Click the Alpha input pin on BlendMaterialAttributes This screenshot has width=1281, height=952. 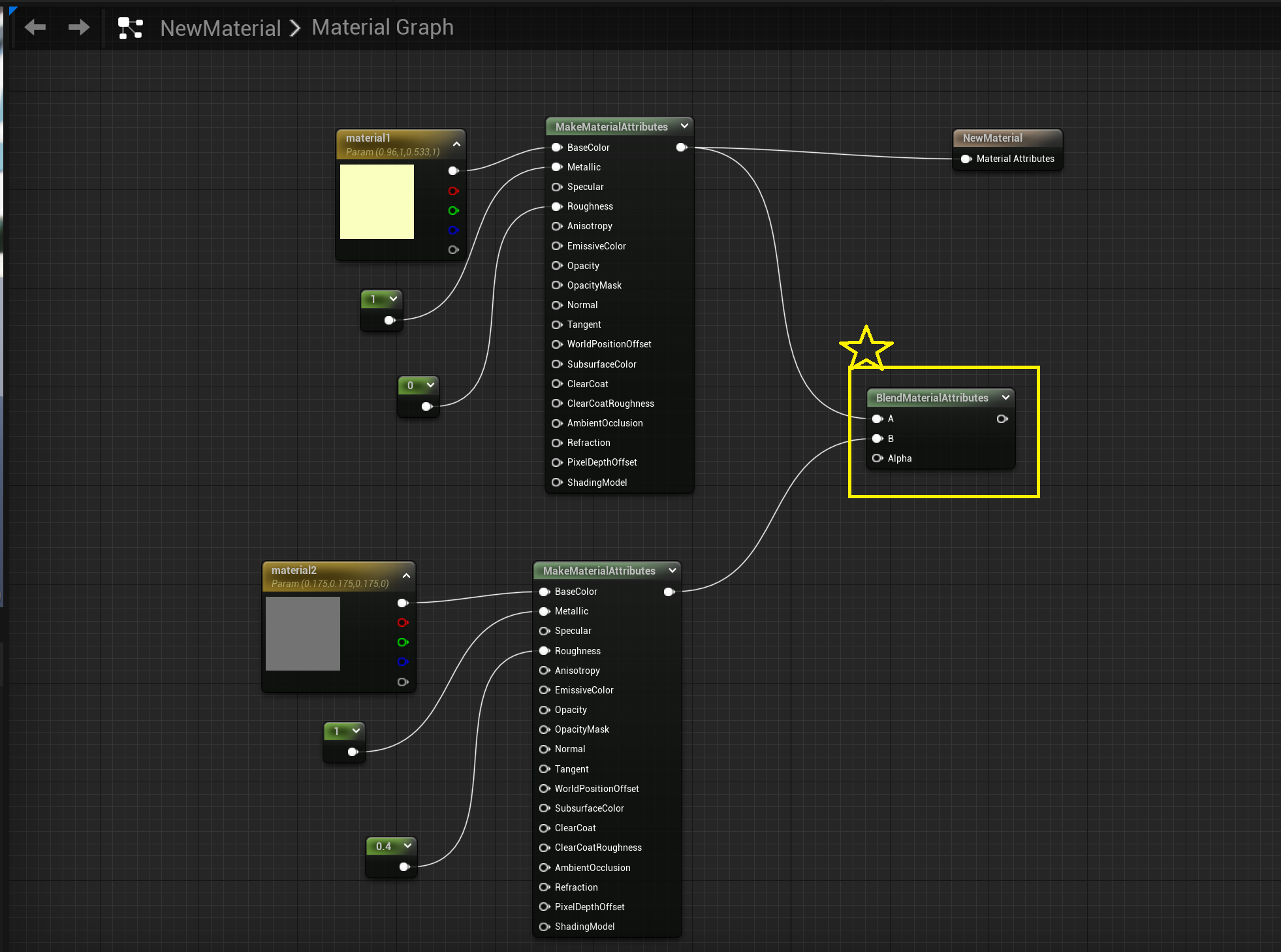pyautogui.click(x=877, y=458)
